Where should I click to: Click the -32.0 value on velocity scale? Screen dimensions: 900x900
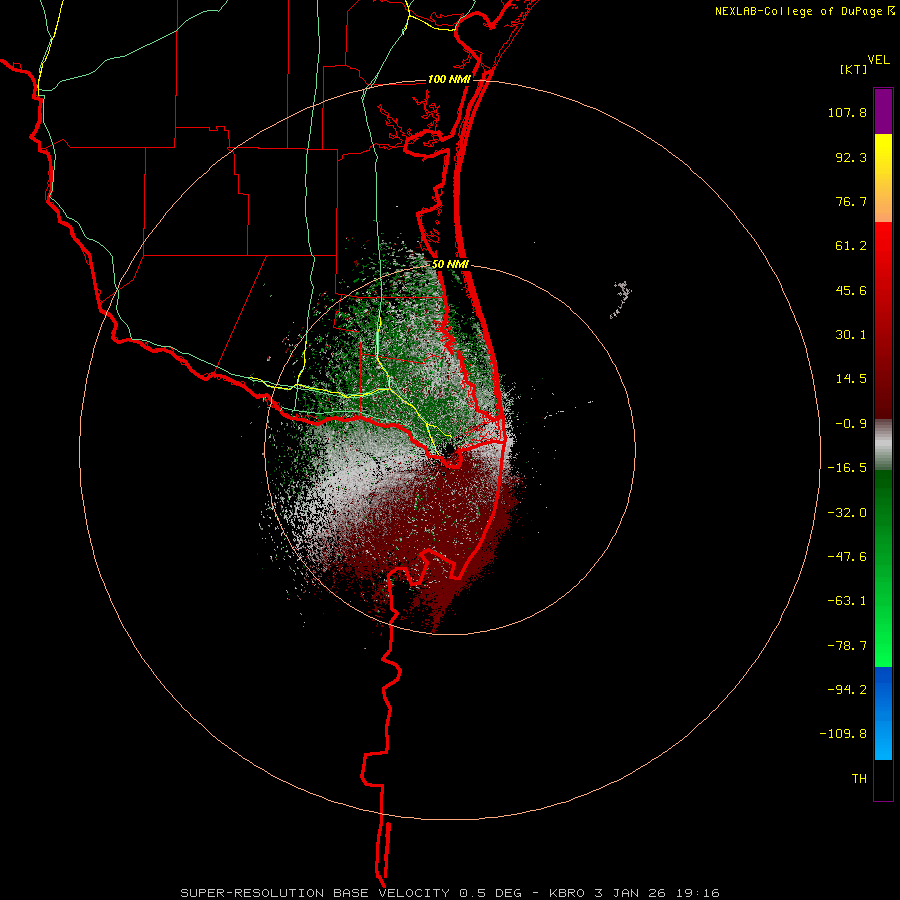click(847, 513)
